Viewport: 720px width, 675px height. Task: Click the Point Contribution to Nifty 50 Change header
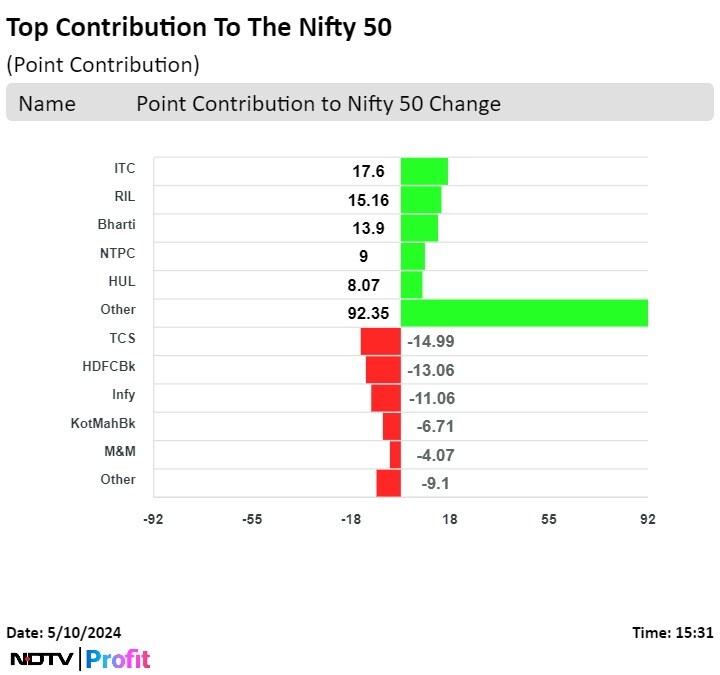(318, 104)
